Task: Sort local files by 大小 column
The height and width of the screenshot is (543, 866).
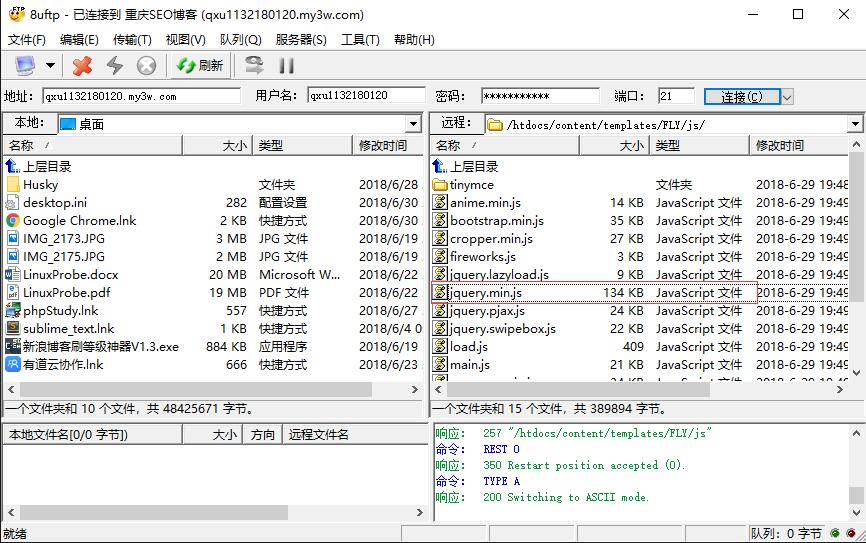Action: click(x=217, y=146)
